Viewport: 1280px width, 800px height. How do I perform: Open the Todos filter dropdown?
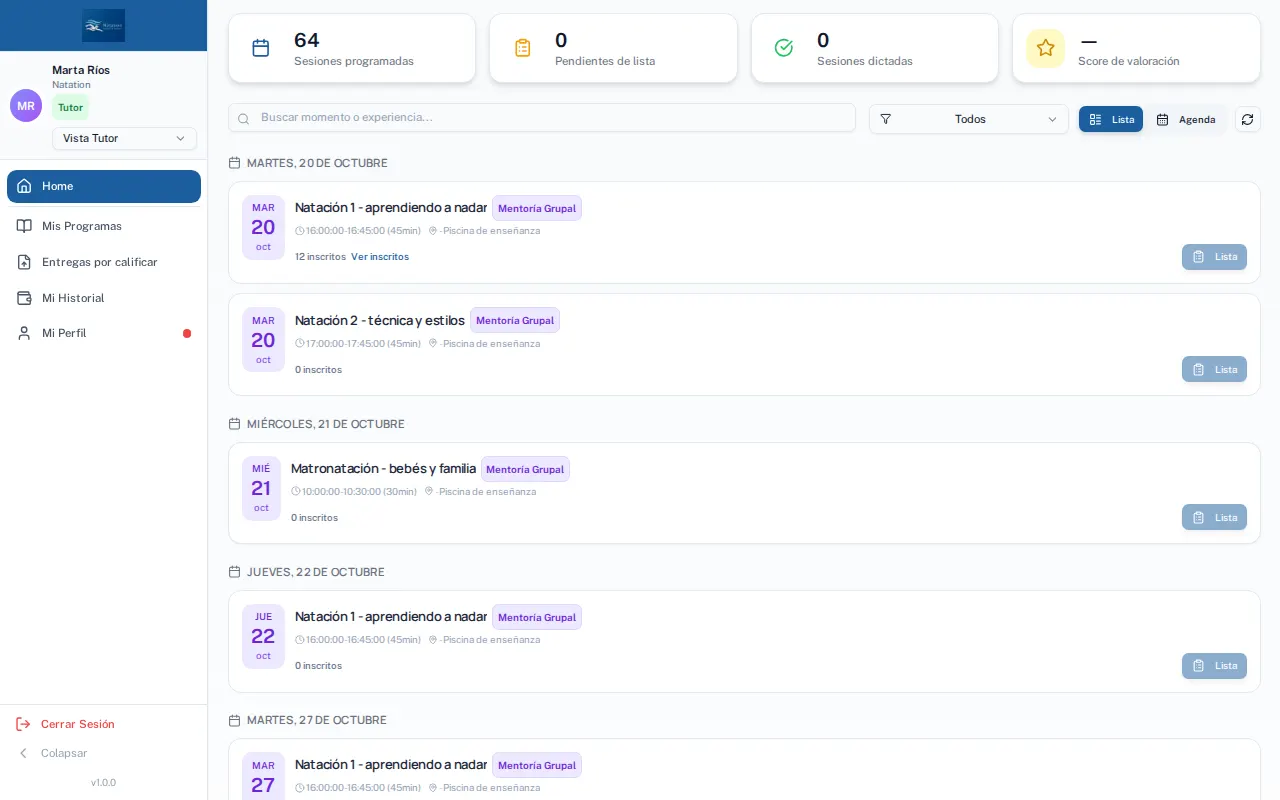click(968, 119)
